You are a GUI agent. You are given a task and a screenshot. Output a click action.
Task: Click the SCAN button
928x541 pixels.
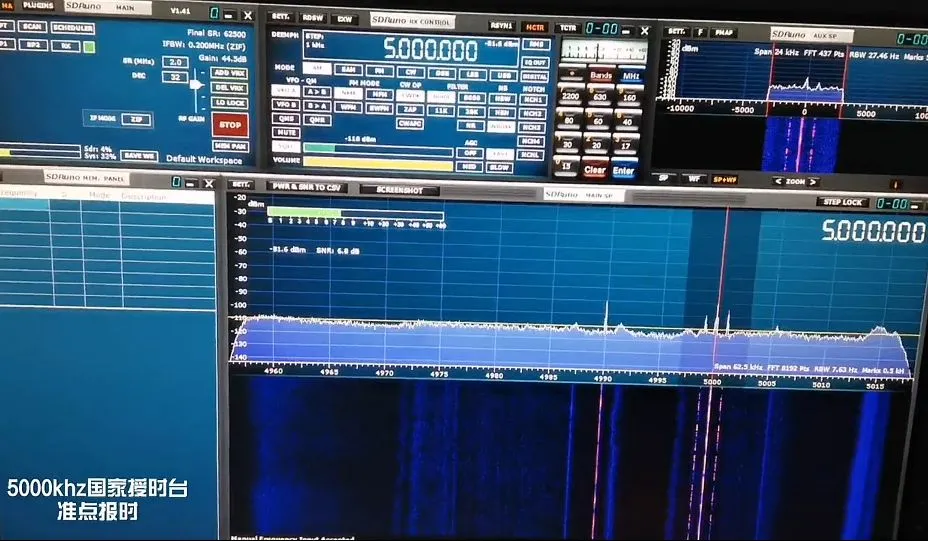31,27
